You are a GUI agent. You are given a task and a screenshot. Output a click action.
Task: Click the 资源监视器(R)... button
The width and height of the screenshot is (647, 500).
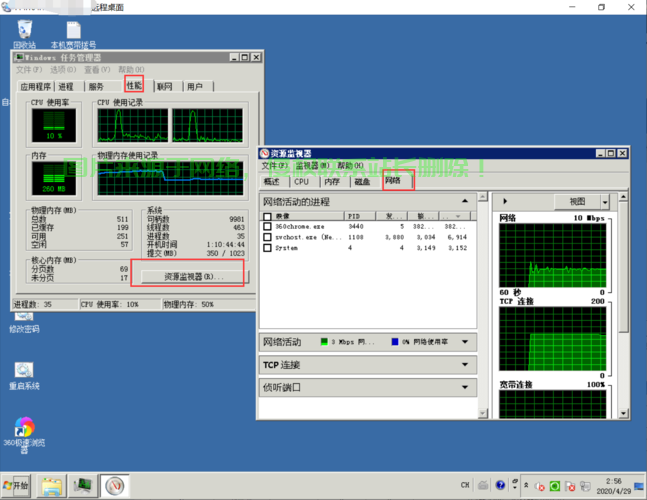194,276
